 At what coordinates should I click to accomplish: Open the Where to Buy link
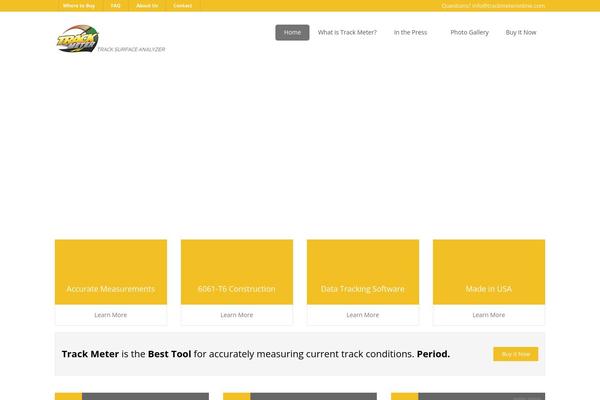(x=79, y=6)
